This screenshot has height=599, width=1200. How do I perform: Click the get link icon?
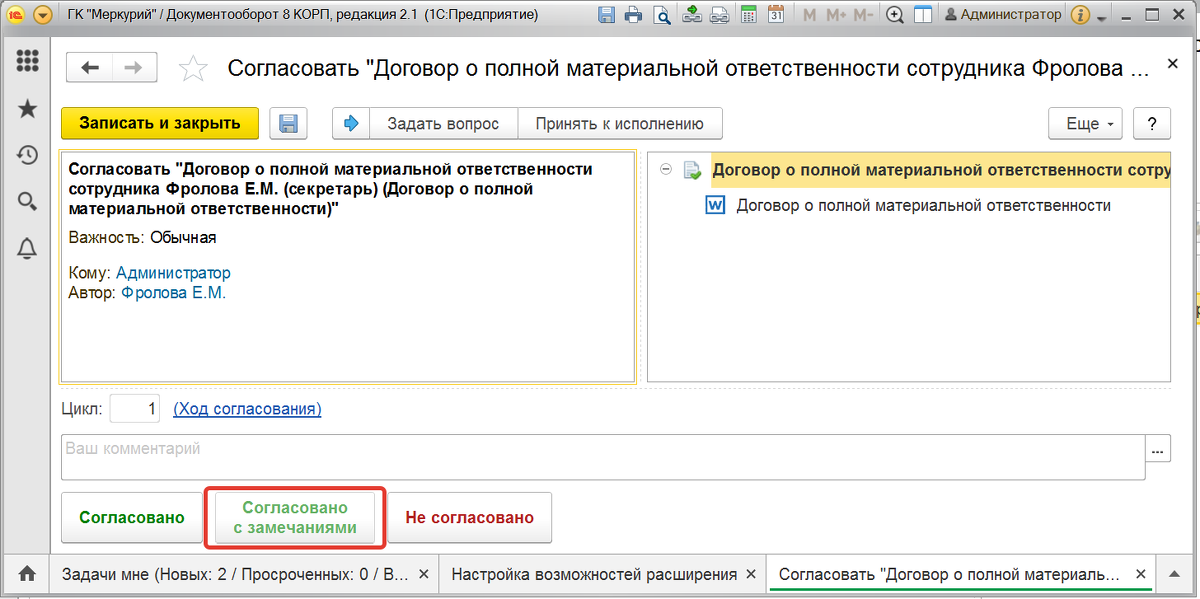click(x=692, y=15)
